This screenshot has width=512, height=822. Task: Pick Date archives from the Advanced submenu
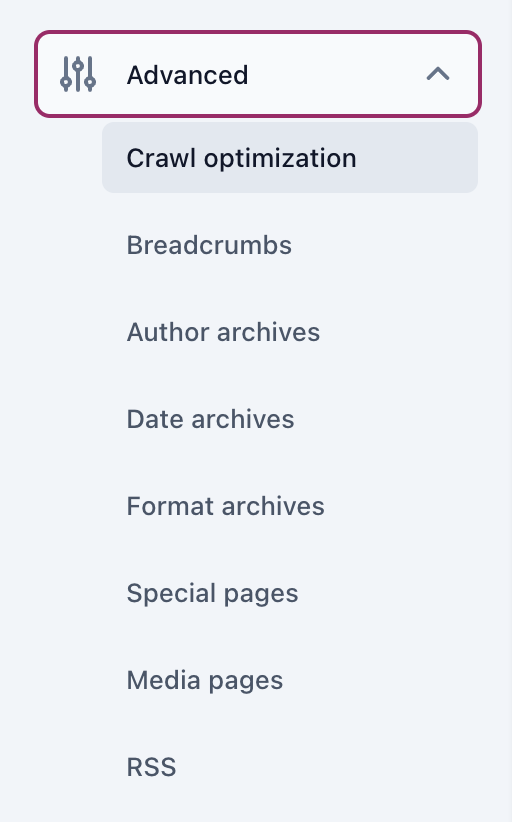coord(290,419)
